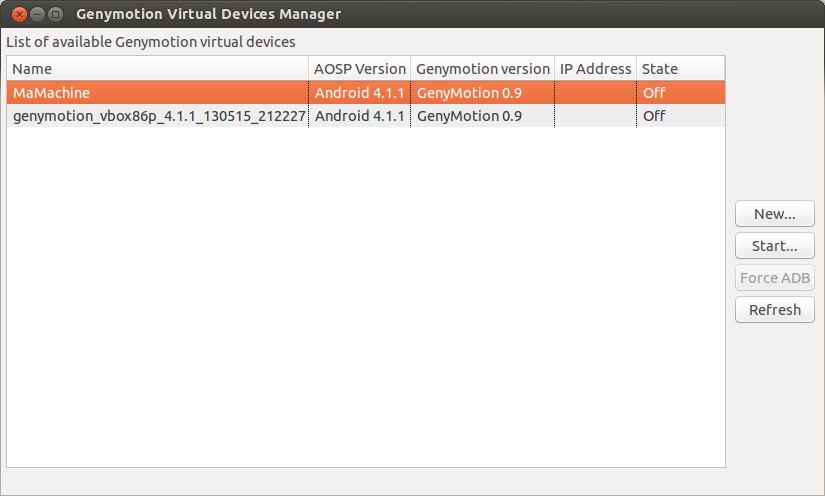The height and width of the screenshot is (496, 825).
Task: Sort by the Name column header
Action: pyautogui.click(x=158, y=69)
